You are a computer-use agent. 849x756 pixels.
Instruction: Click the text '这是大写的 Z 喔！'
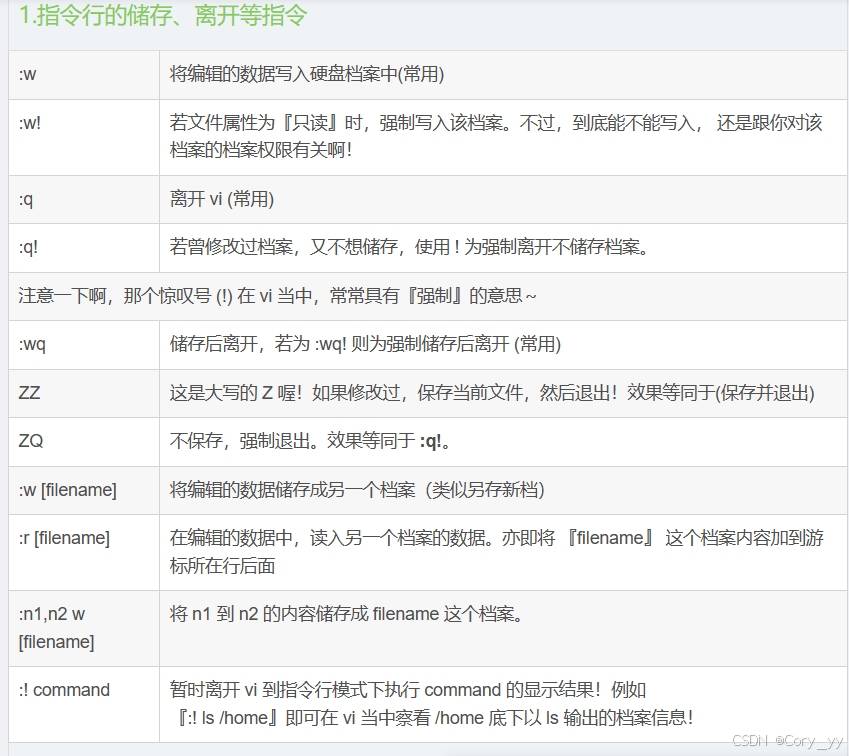point(236,393)
